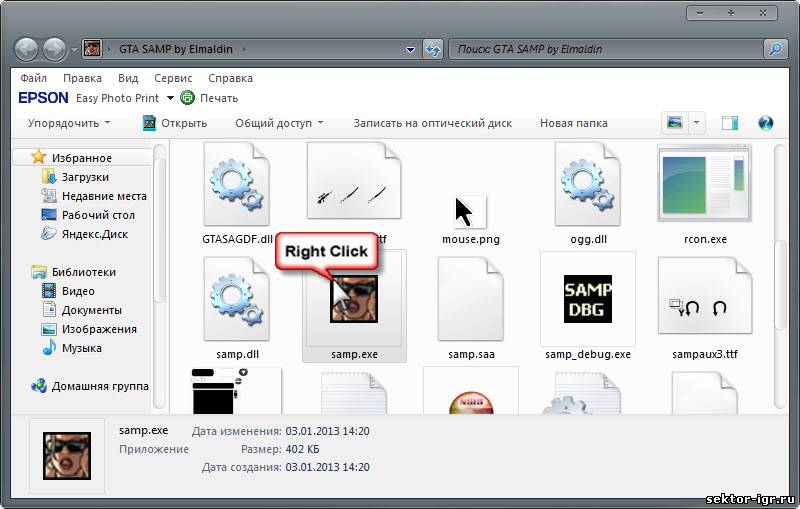Select the samp.exe application icon
Screen dimensions: 800x509
pyautogui.click(x=354, y=299)
